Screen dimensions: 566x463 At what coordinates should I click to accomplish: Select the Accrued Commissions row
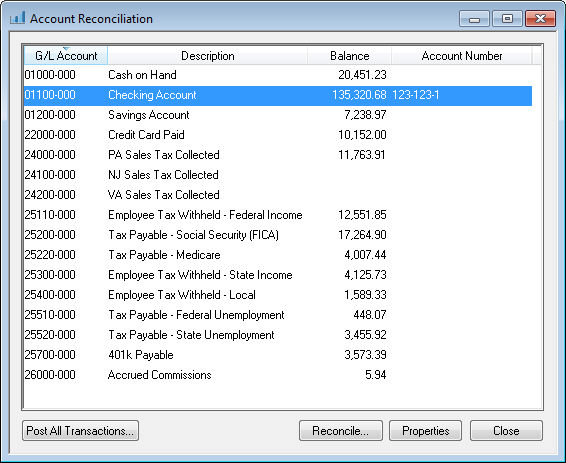pos(278,375)
